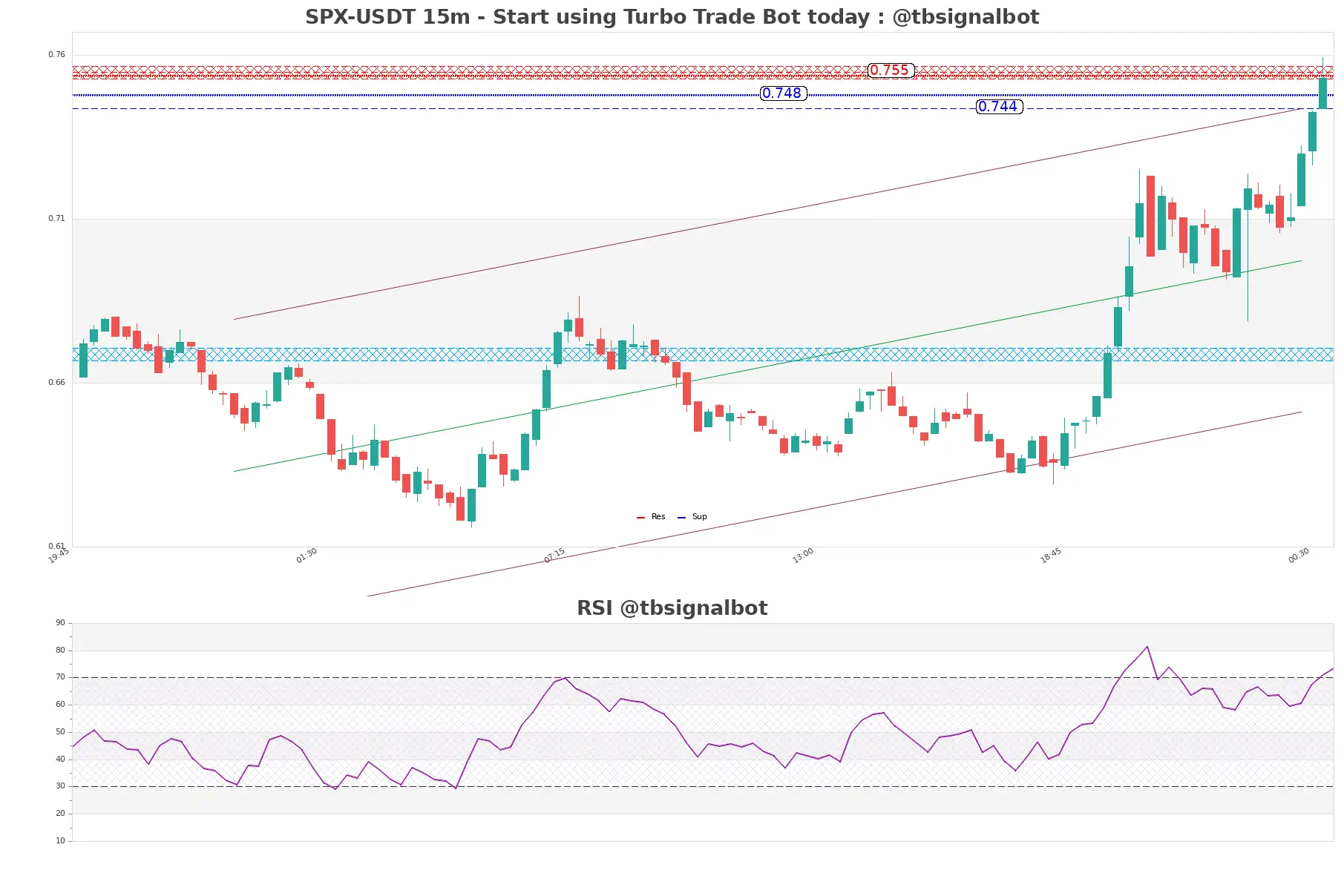Click the 0.71 price axis label

pos(56,219)
